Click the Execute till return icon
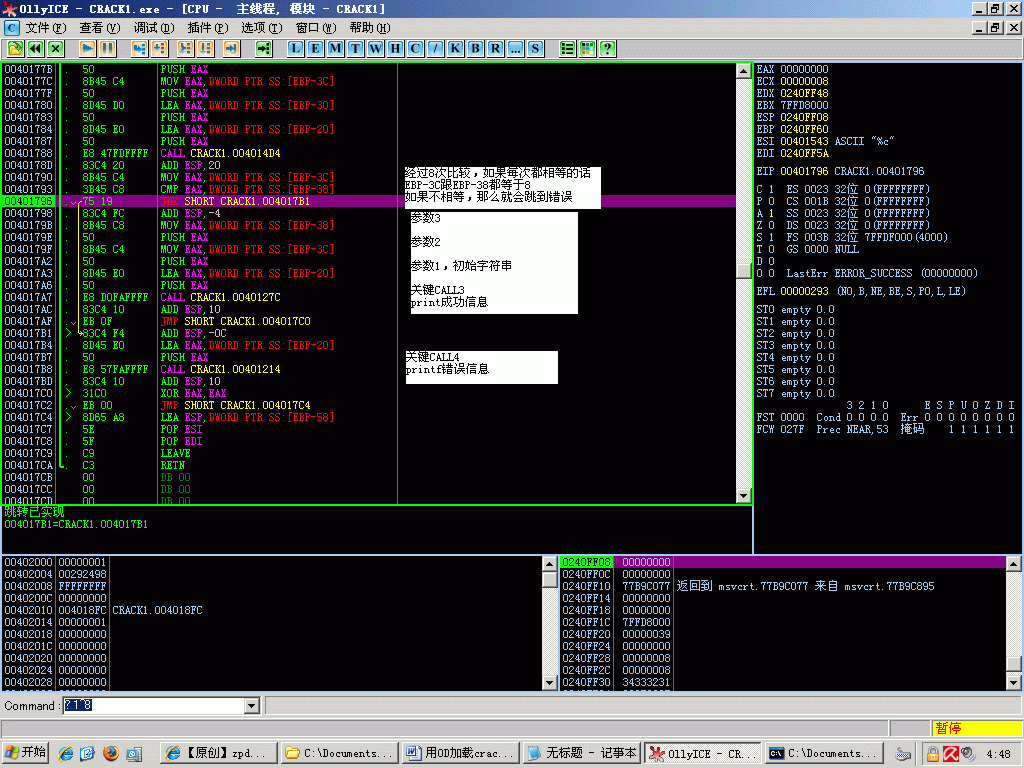Viewport: 1024px width, 768px height. pos(231,48)
